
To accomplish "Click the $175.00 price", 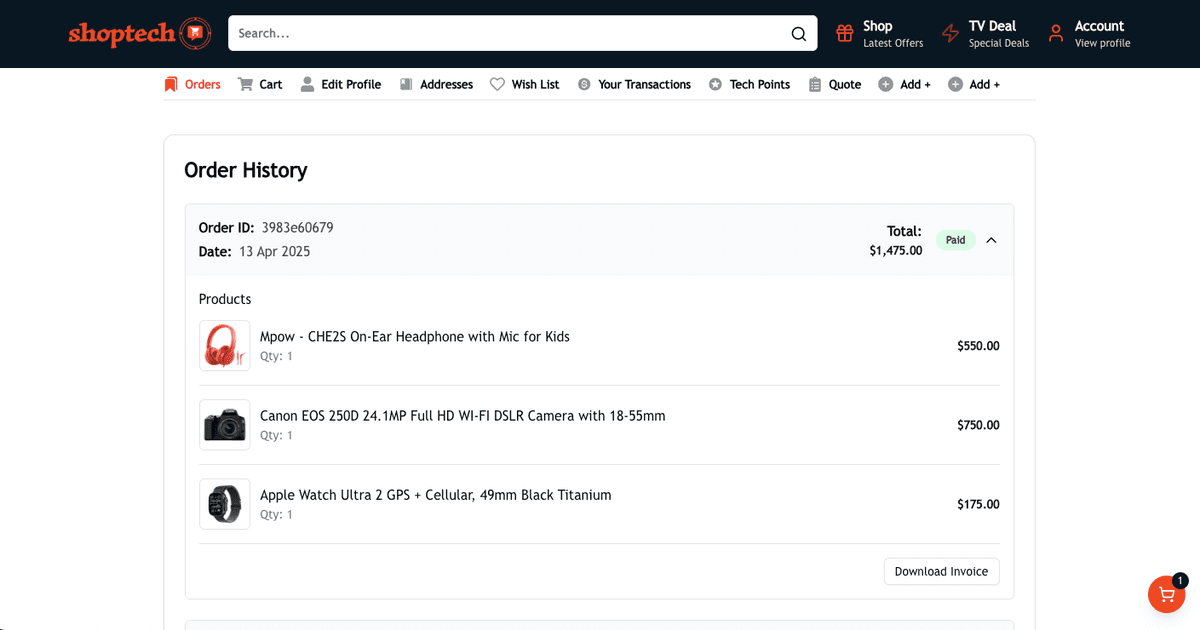I will click(x=978, y=504).
